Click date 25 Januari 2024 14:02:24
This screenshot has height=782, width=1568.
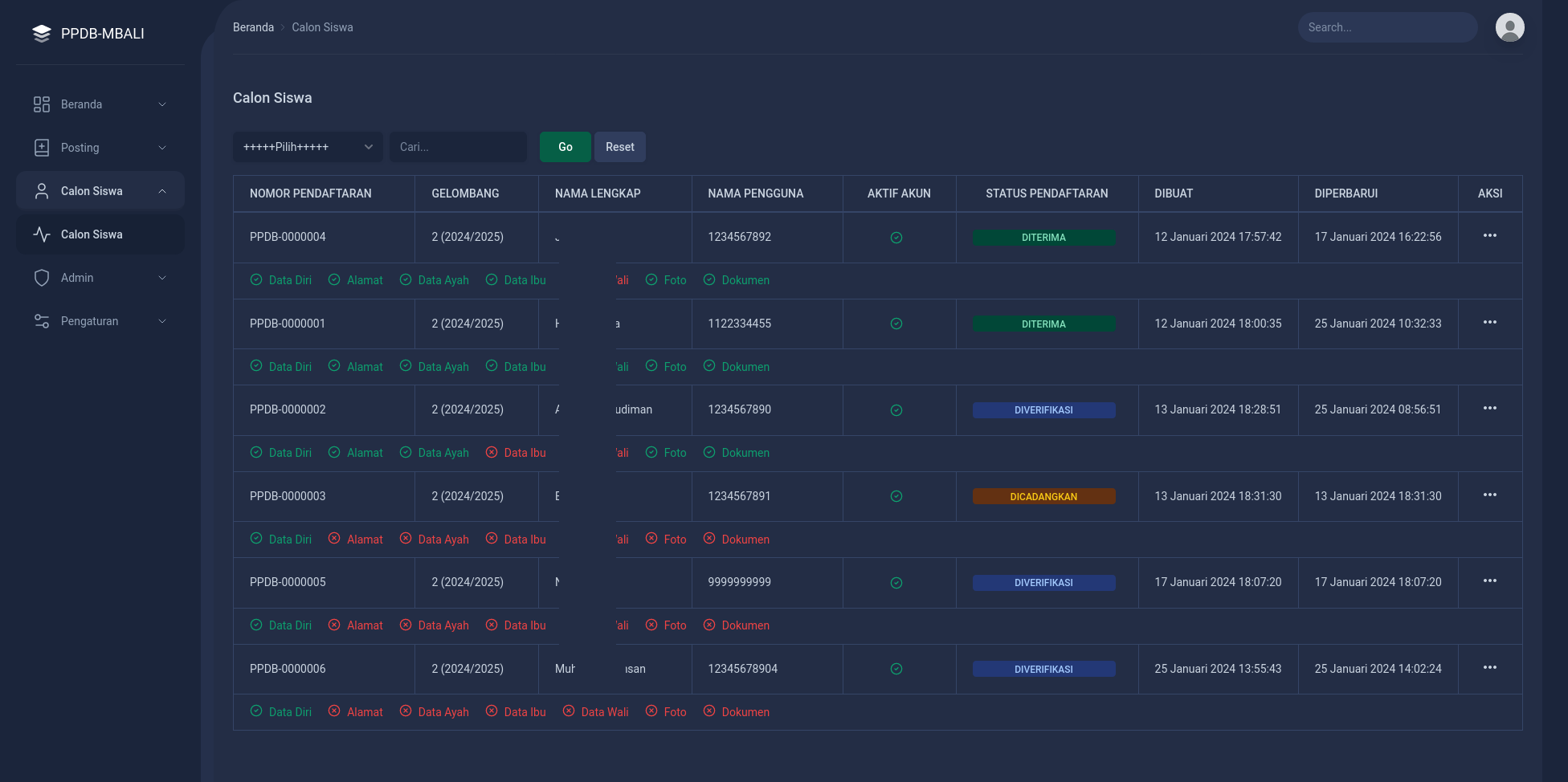(x=1378, y=669)
